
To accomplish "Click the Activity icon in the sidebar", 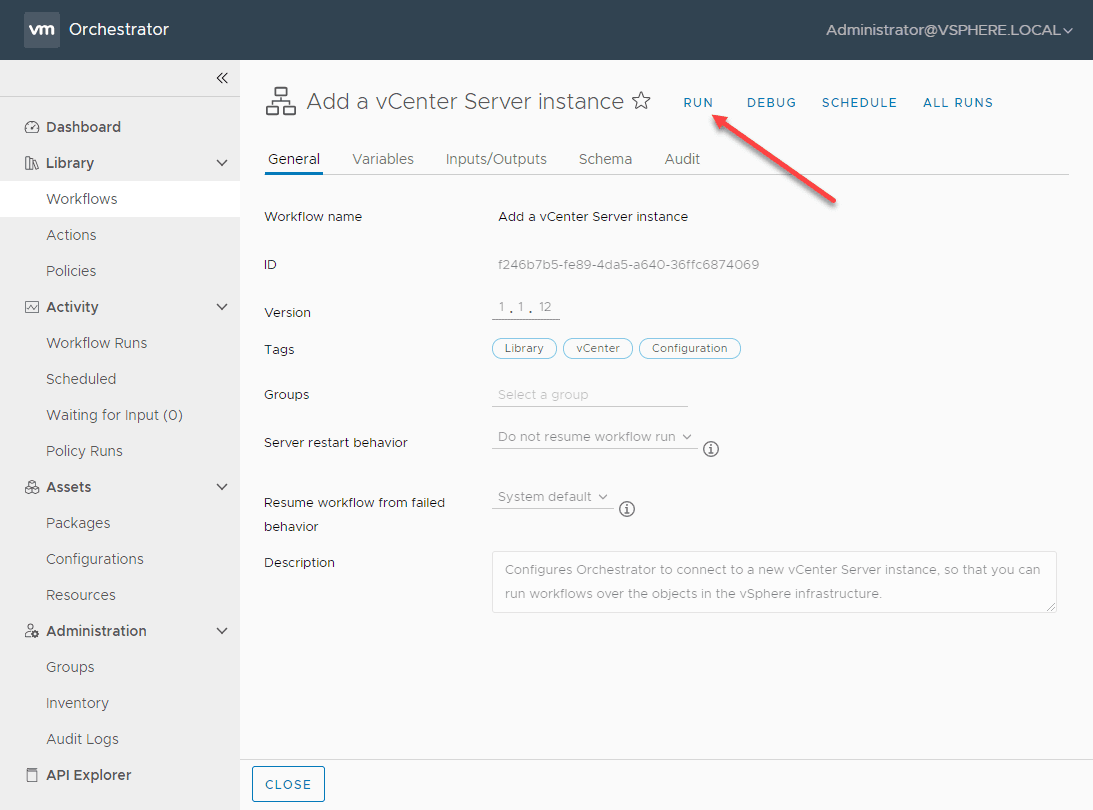I will point(30,307).
